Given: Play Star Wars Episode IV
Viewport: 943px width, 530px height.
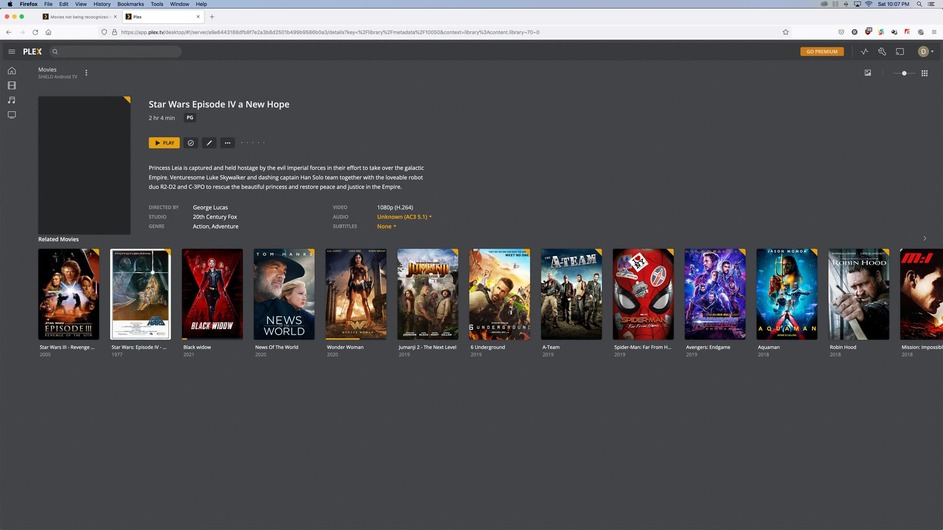Looking at the screenshot, I should point(164,143).
